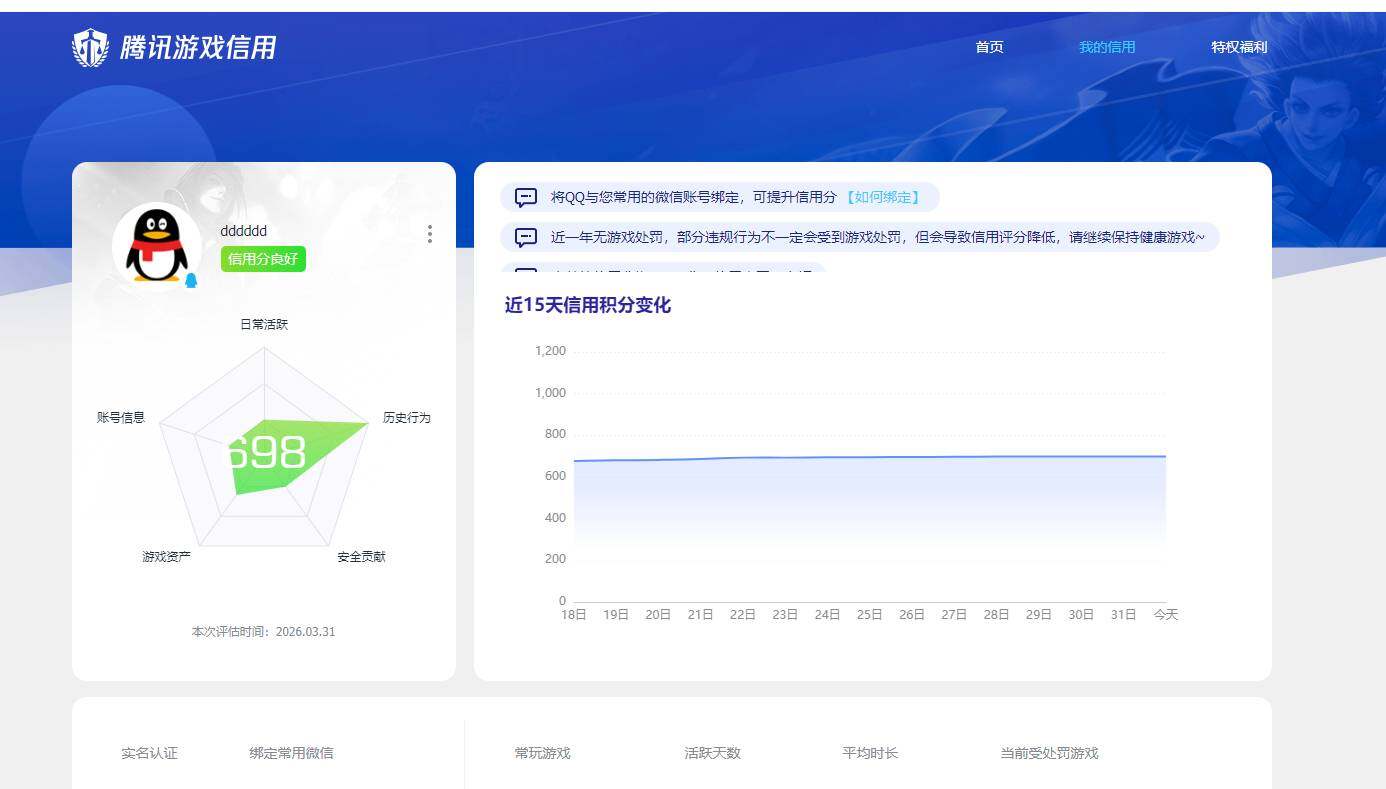Click 当前受处罚游戏 column header
Viewport: 1386px width, 789px height.
pos(1049,753)
